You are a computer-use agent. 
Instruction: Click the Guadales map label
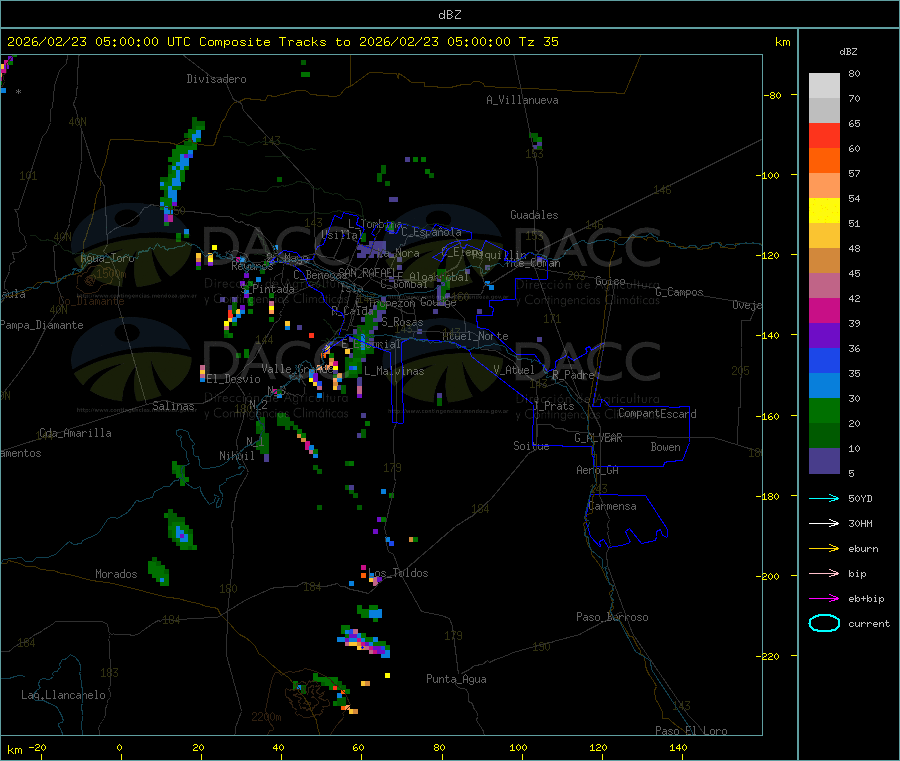pos(534,215)
